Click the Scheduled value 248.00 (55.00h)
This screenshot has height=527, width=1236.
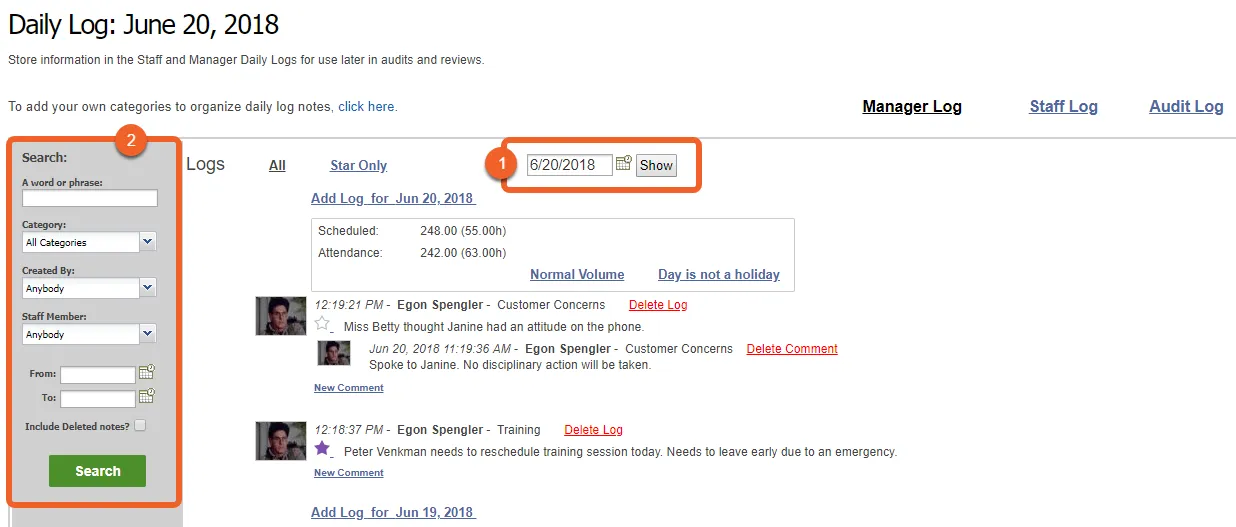(x=463, y=231)
